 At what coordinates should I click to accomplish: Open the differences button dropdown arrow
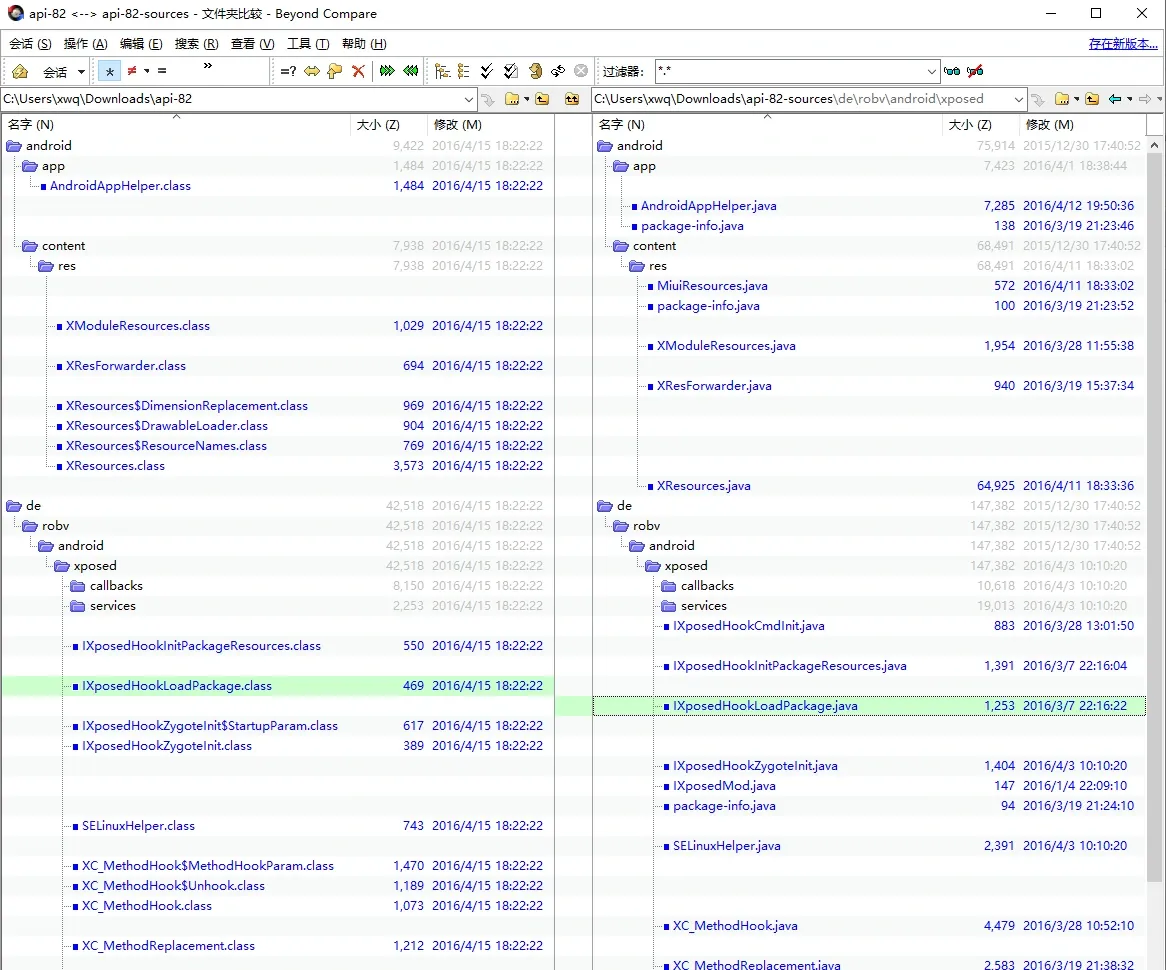(x=146, y=71)
